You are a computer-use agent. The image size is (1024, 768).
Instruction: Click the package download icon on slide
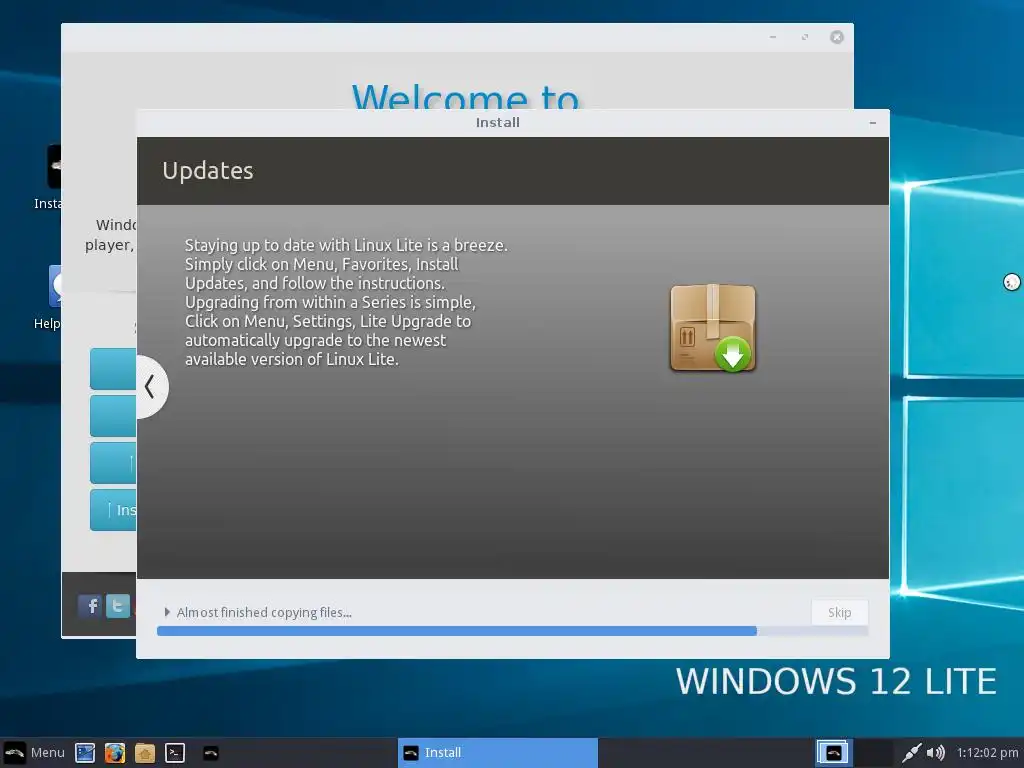[712, 328]
